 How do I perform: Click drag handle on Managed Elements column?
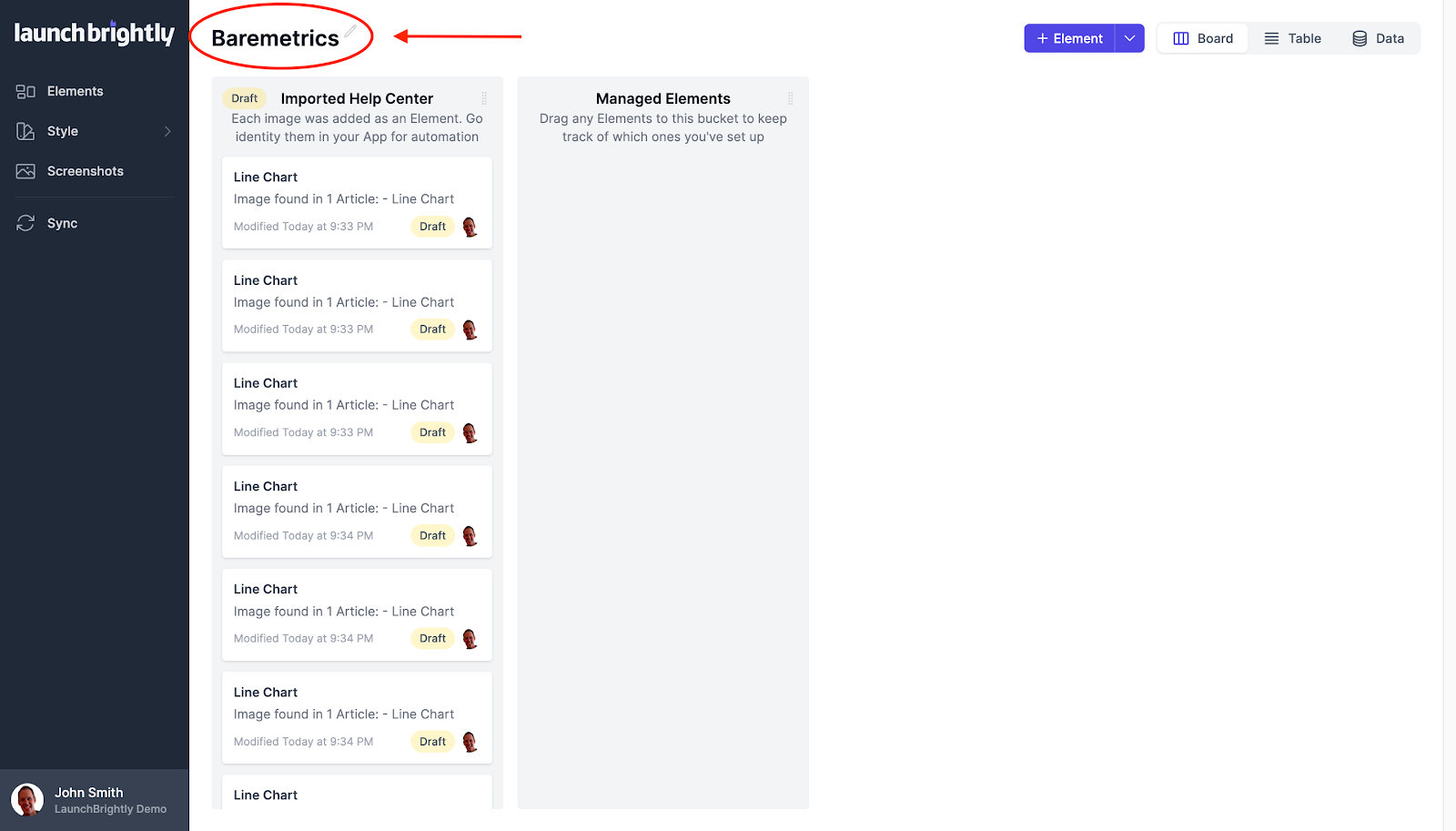[x=790, y=98]
